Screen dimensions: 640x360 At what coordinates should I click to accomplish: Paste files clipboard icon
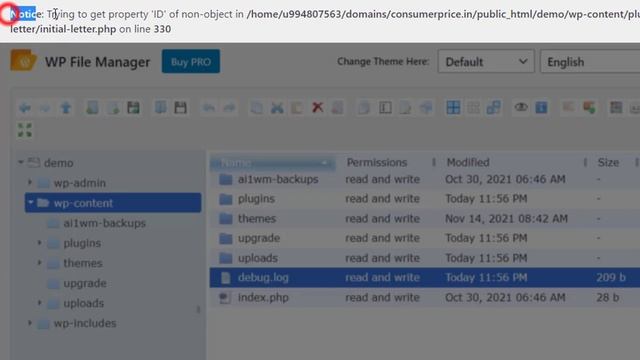tap(297, 108)
